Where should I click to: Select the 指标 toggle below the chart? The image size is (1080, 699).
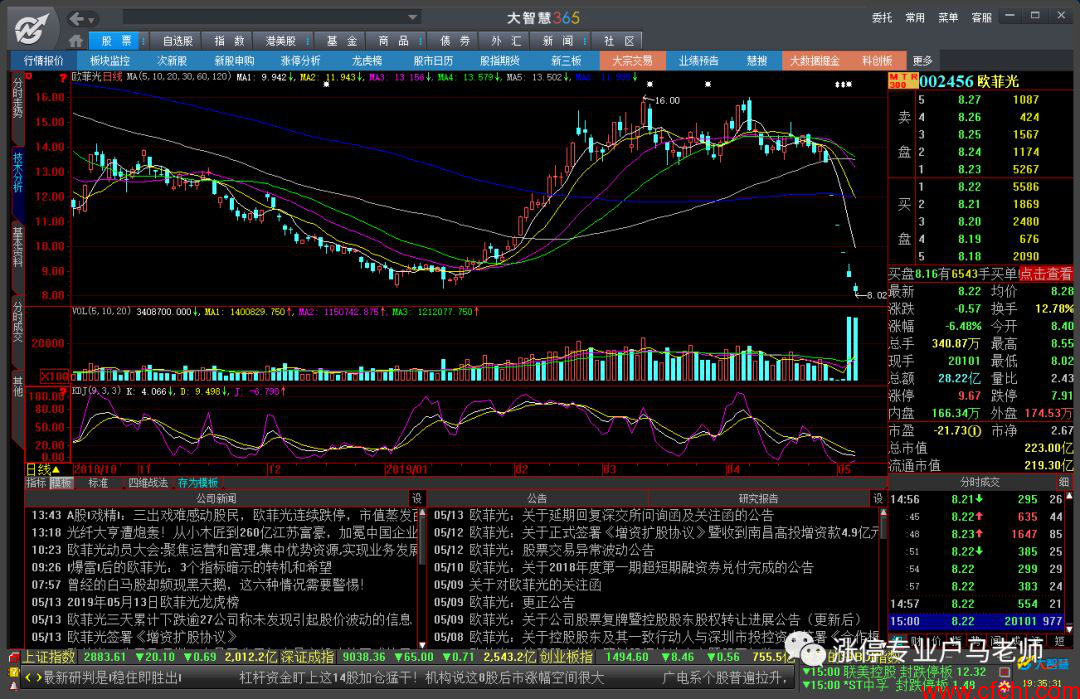coord(37,483)
